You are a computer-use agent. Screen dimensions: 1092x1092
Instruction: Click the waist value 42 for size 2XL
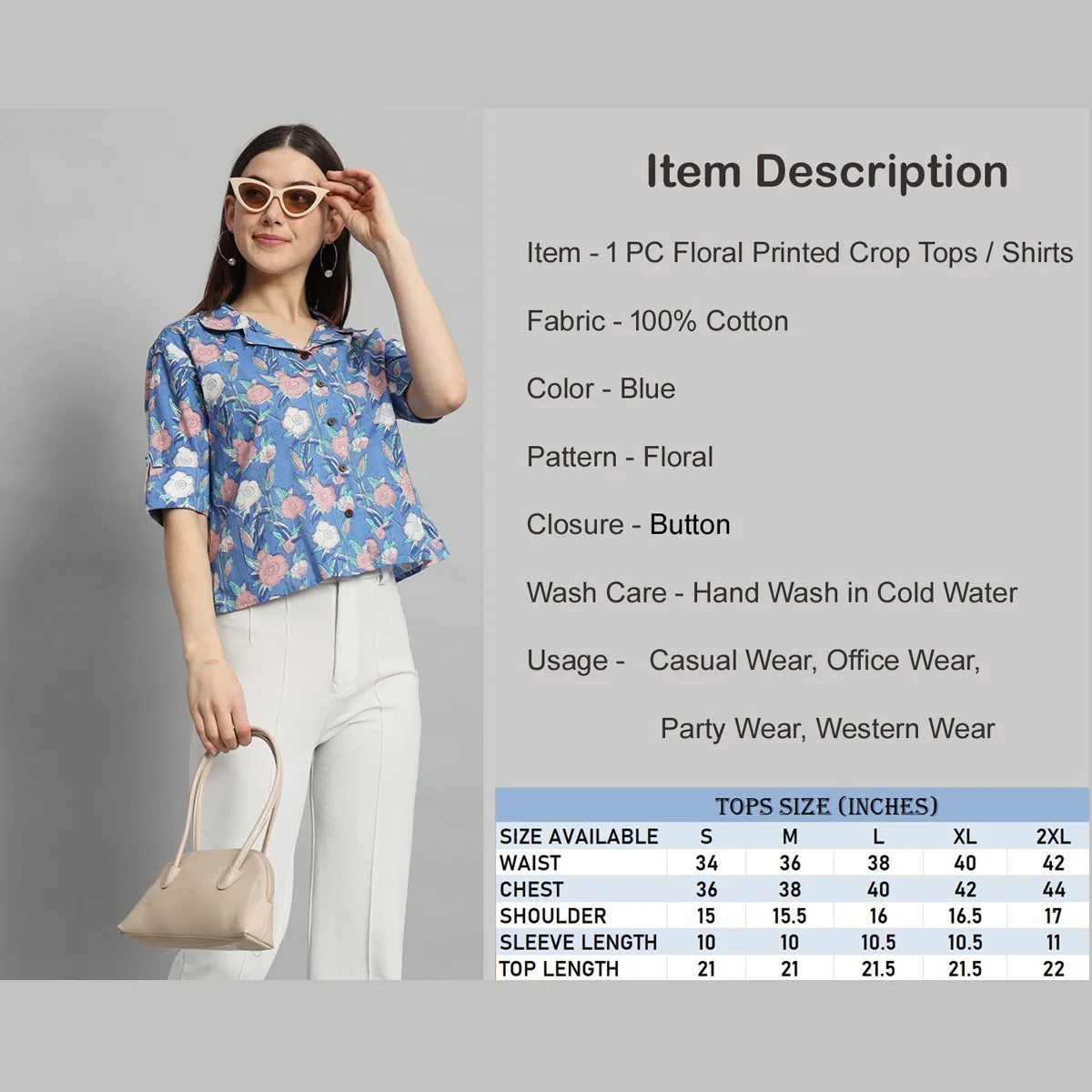click(x=1053, y=863)
